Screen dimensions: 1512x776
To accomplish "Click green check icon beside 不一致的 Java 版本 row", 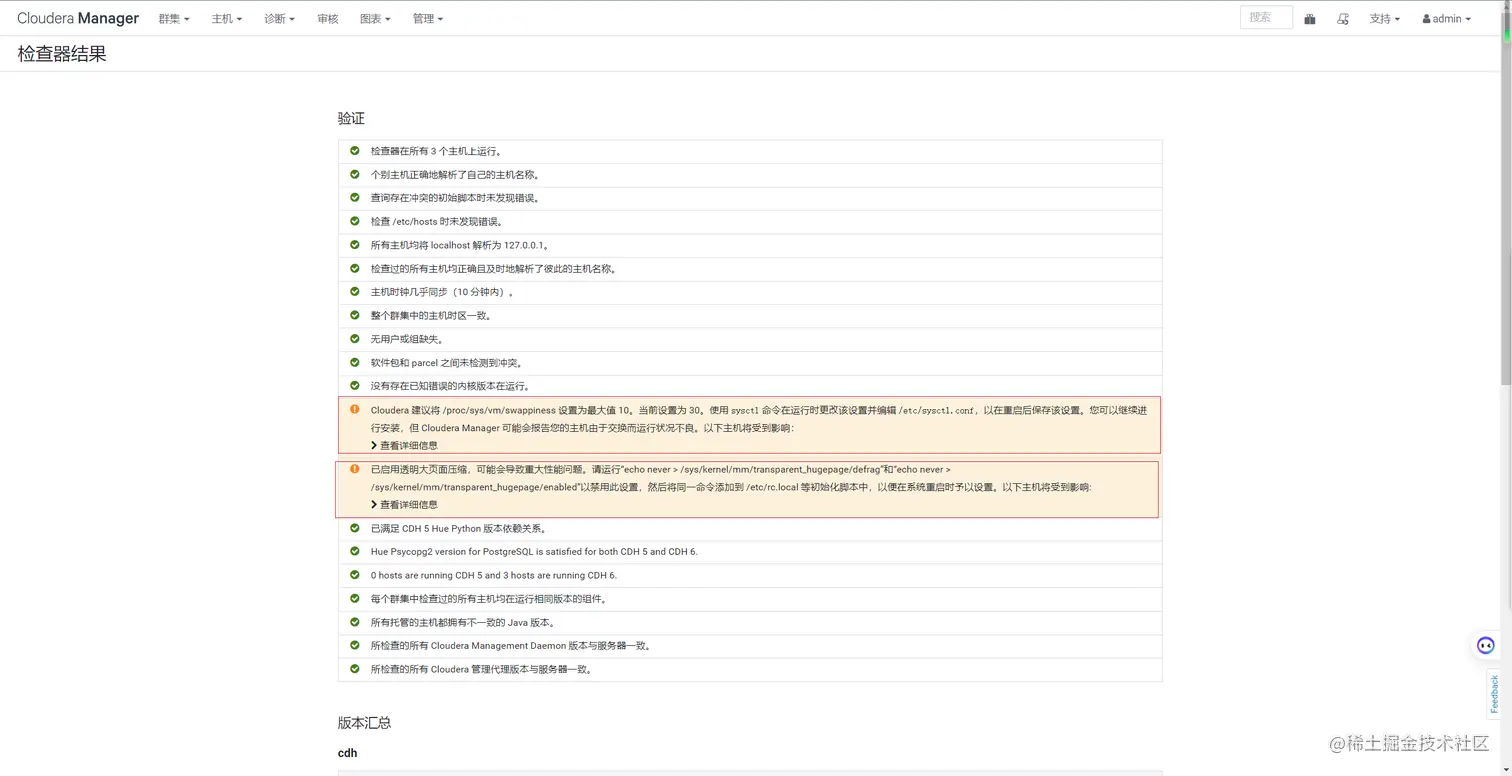I will [354, 622].
